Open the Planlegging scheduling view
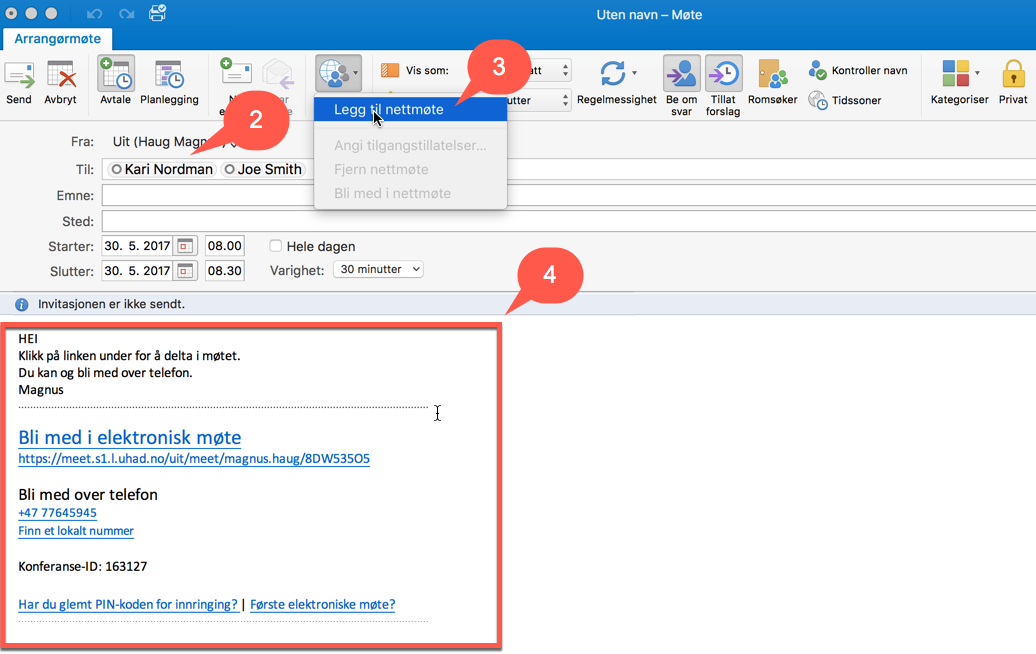 [168, 80]
